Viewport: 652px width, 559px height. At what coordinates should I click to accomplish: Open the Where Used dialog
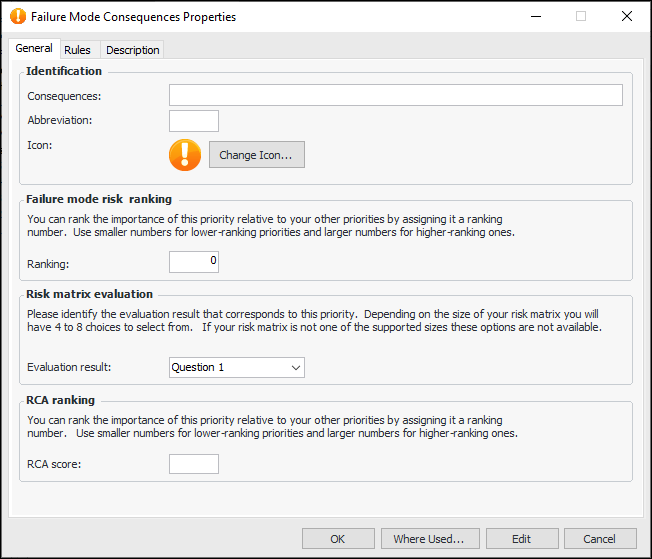tap(429, 539)
